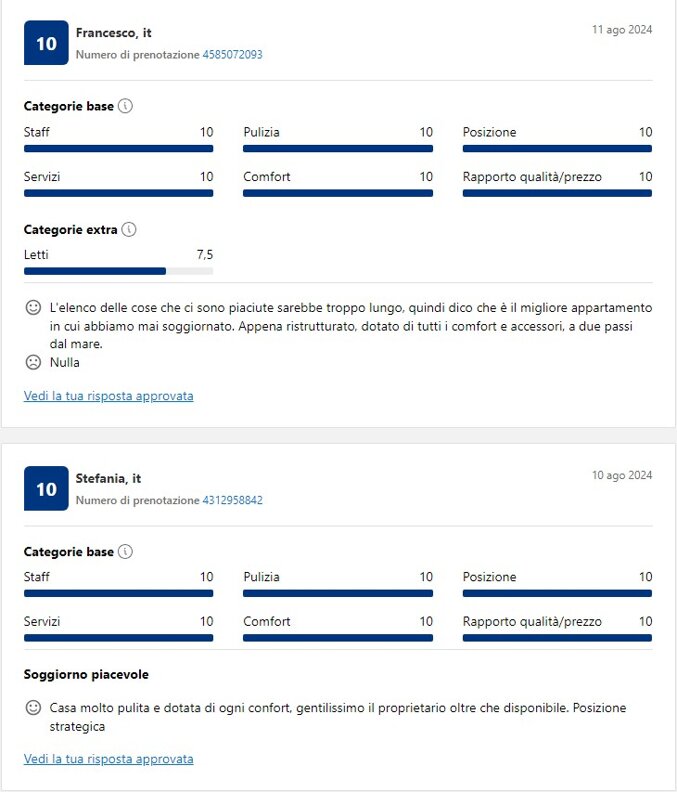Click Francesco's Staff rating bar
This screenshot has height=792, width=677.
118,148
